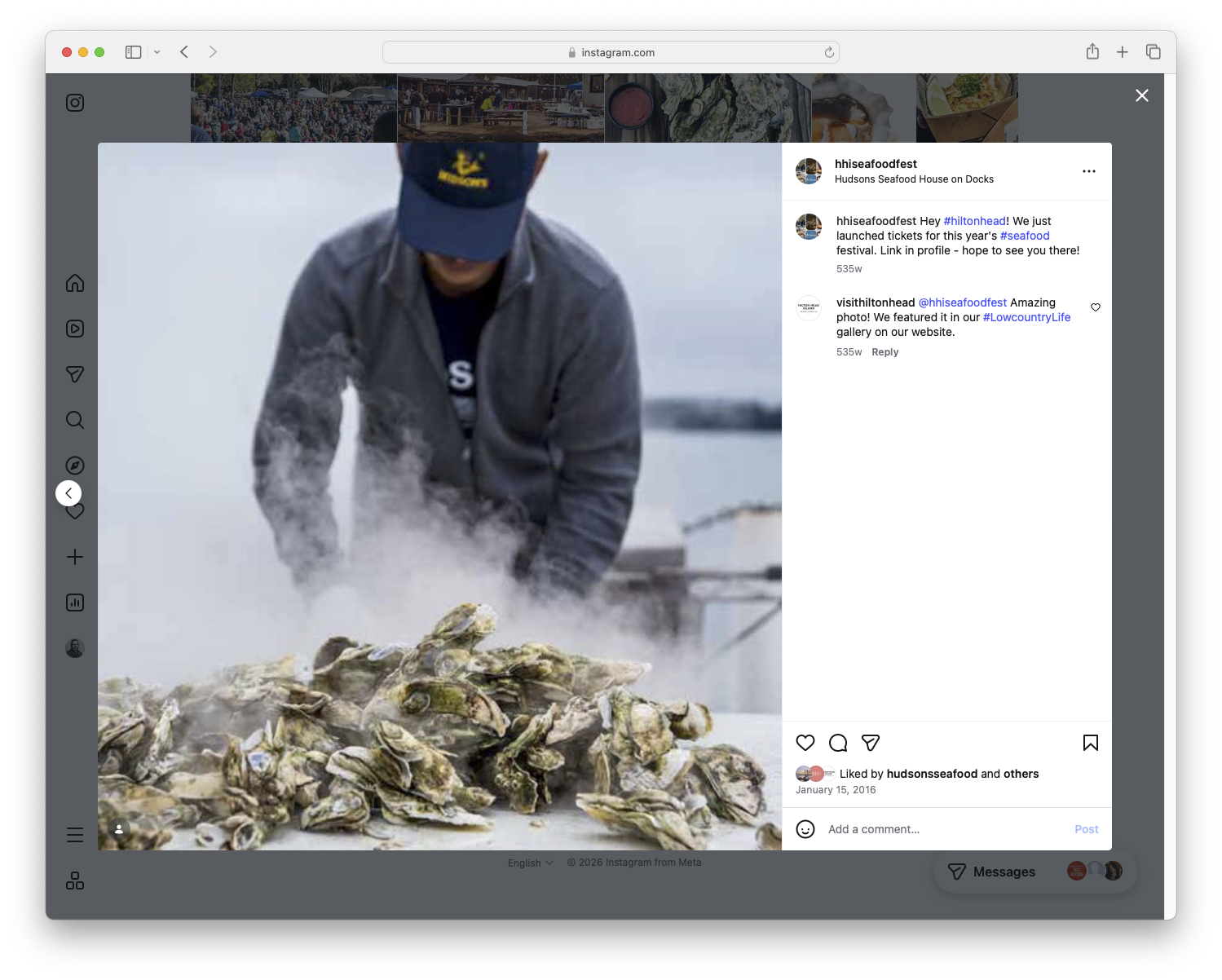Open #seafood hashtag link

pyautogui.click(x=1025, y=236)
